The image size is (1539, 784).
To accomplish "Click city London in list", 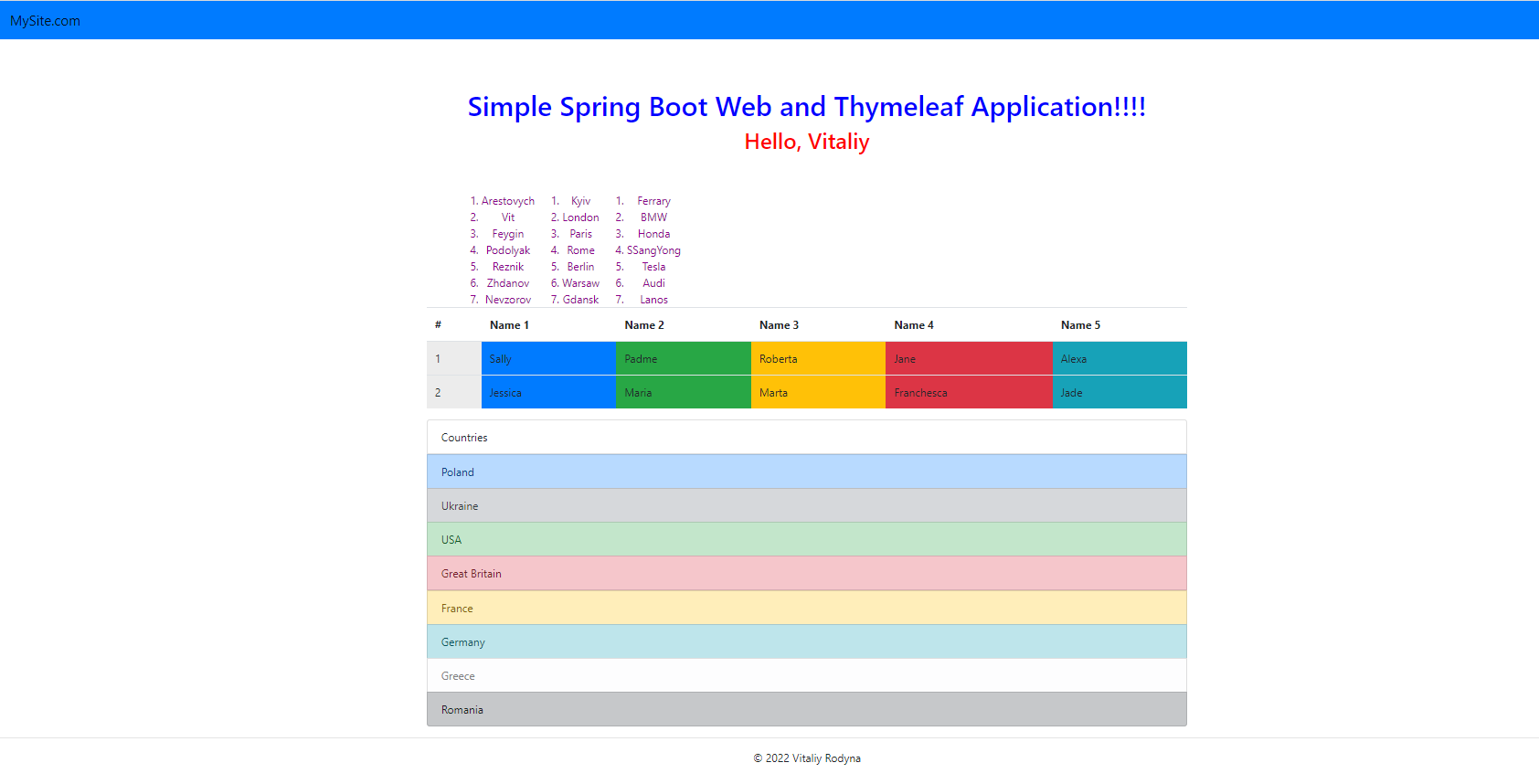I will point(580,217).
